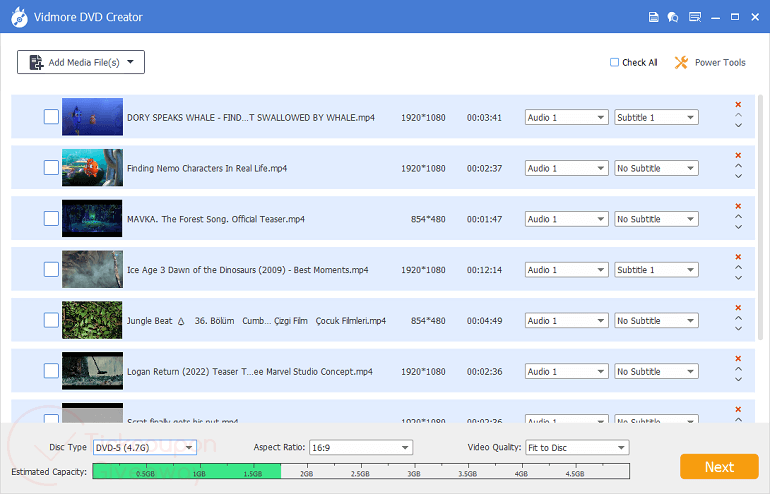The image size is (770, 494).
Task: Move the DORY SPEAKS WHALE video down
Action: (x=738, y=125)
